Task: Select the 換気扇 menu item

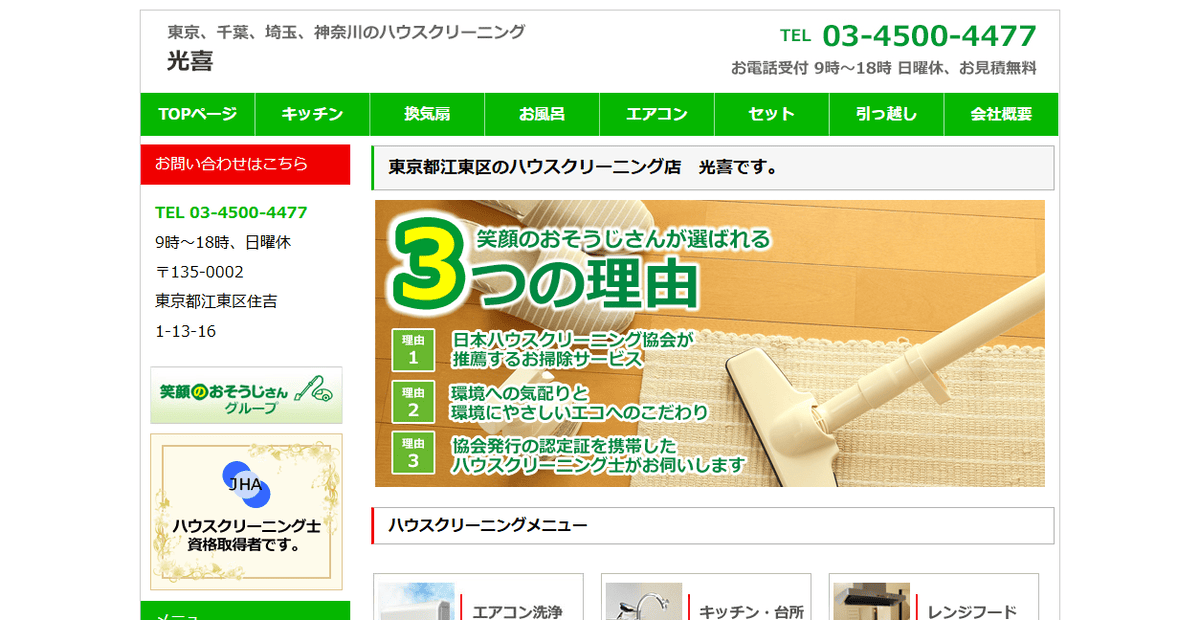Action: point(427,114)
